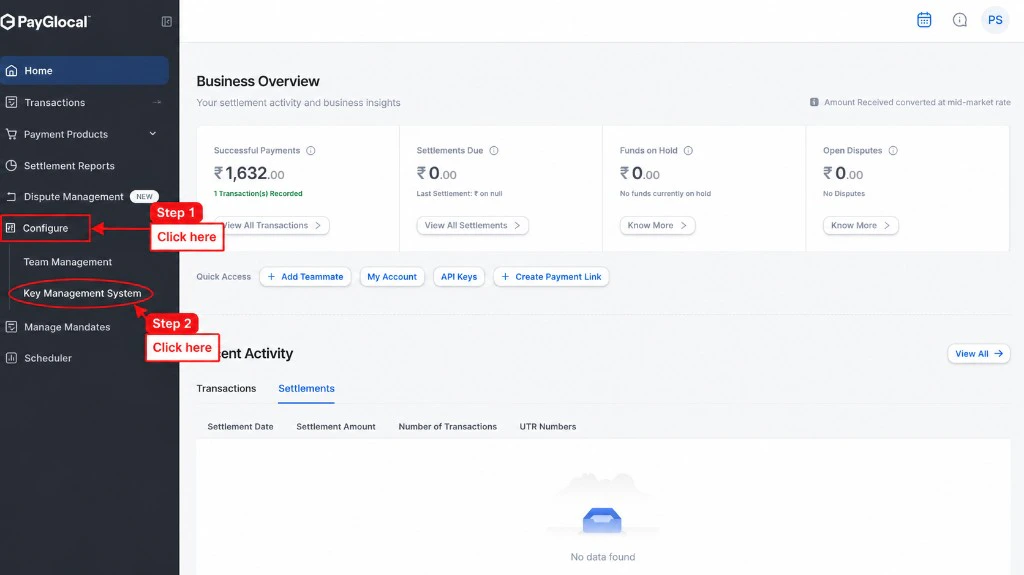Click the PayGlocal logo
Image resolution: width=1024 pixels, height=575 pixels.
[45, 22]
